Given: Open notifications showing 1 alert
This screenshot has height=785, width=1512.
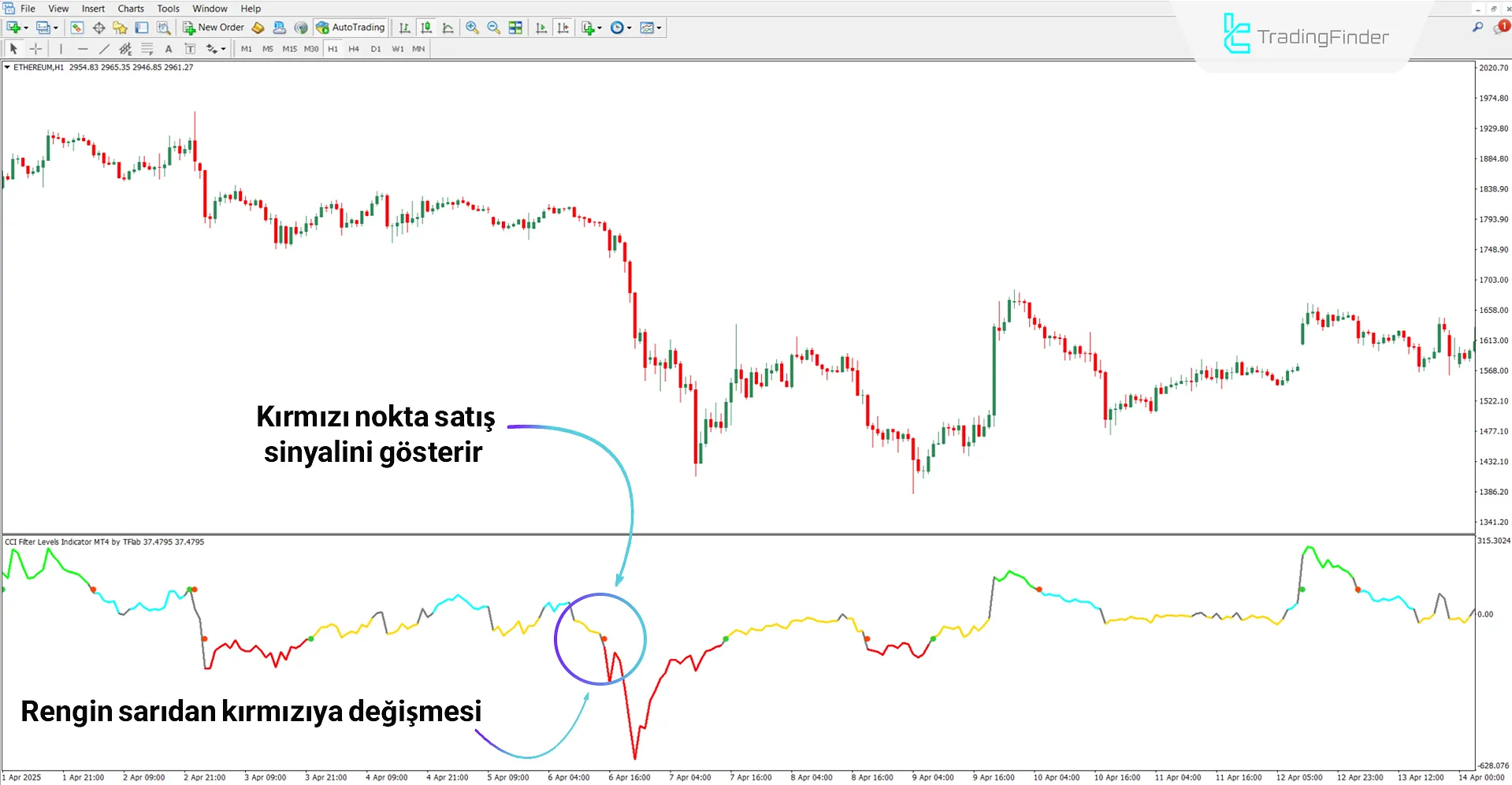Looking at the screenshot, I should click(1499, 26).
